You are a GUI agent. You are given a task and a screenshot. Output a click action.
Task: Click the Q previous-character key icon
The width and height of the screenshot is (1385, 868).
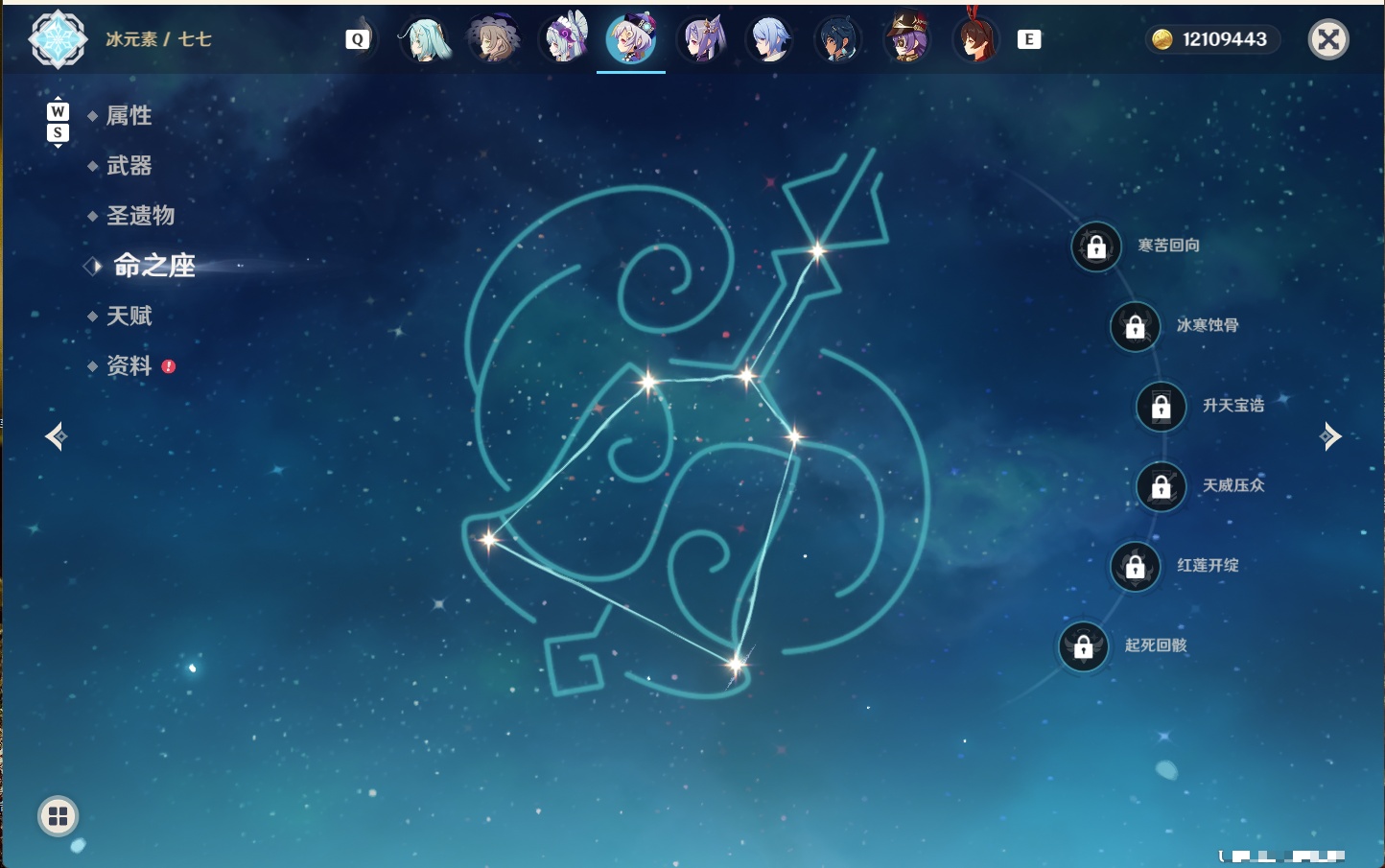click(358, 39)
